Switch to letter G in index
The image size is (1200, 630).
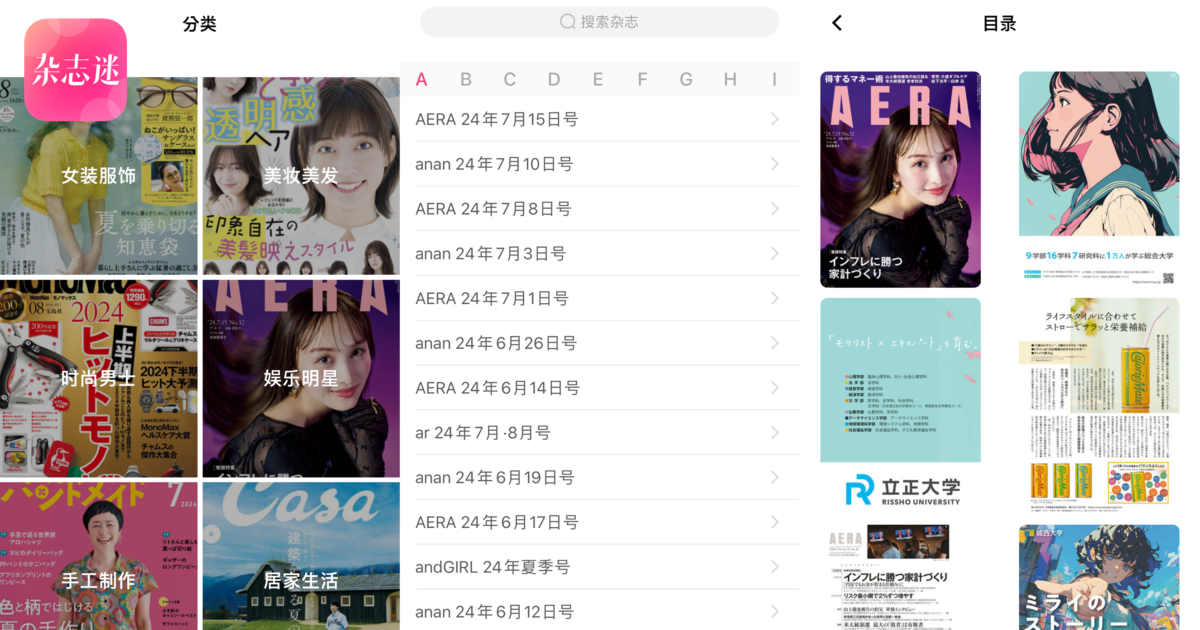pos(686,80)
